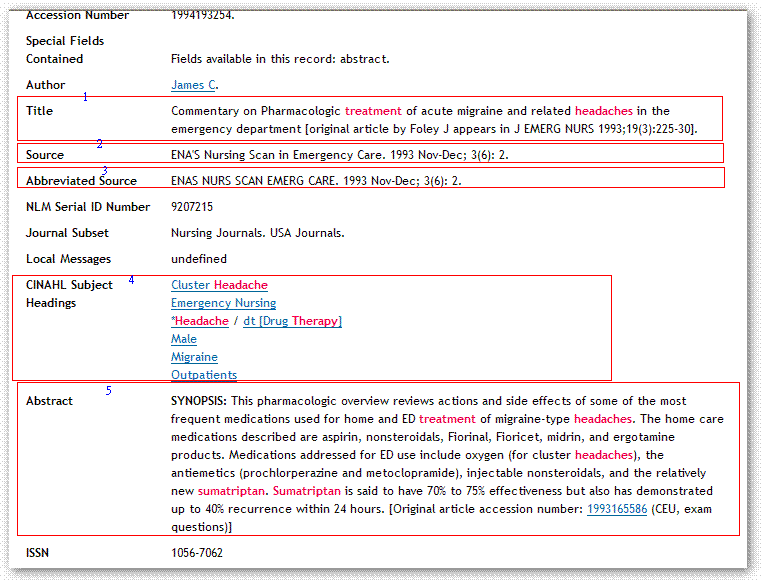Select the Accession Number value 1994193254
Viewport: 761px width, 582px height.
pyautogui.click(x=203, y=16)
